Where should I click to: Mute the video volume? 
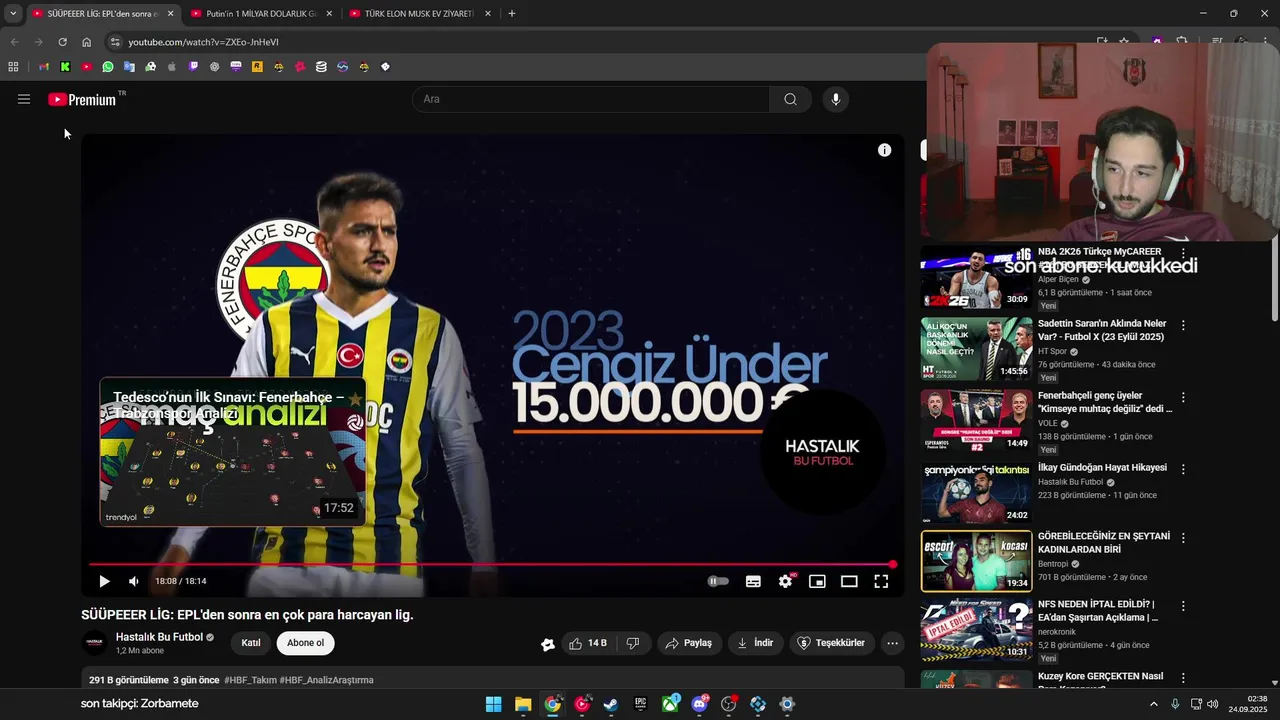[134, 581]
